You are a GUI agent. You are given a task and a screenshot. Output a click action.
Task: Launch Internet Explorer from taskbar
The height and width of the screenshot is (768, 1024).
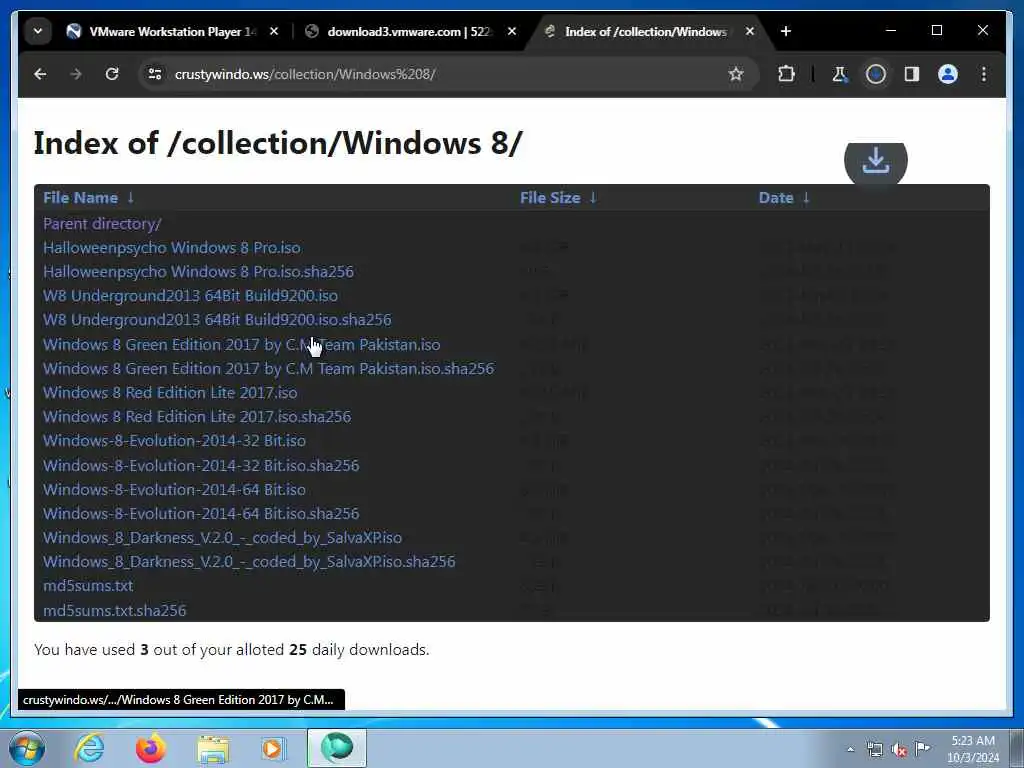point(89,748)
